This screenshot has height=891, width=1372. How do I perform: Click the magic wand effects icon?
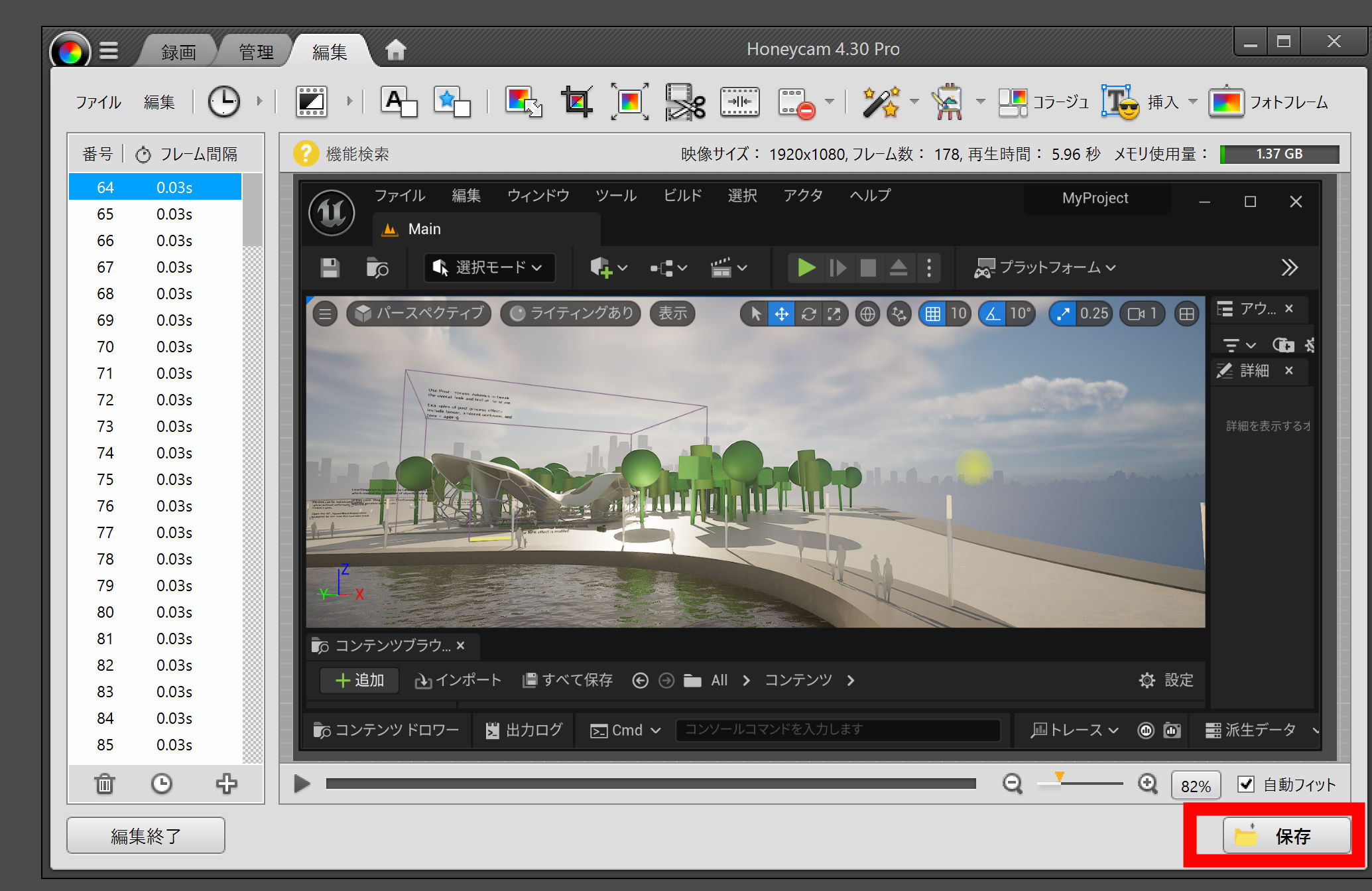click(881, 102)
